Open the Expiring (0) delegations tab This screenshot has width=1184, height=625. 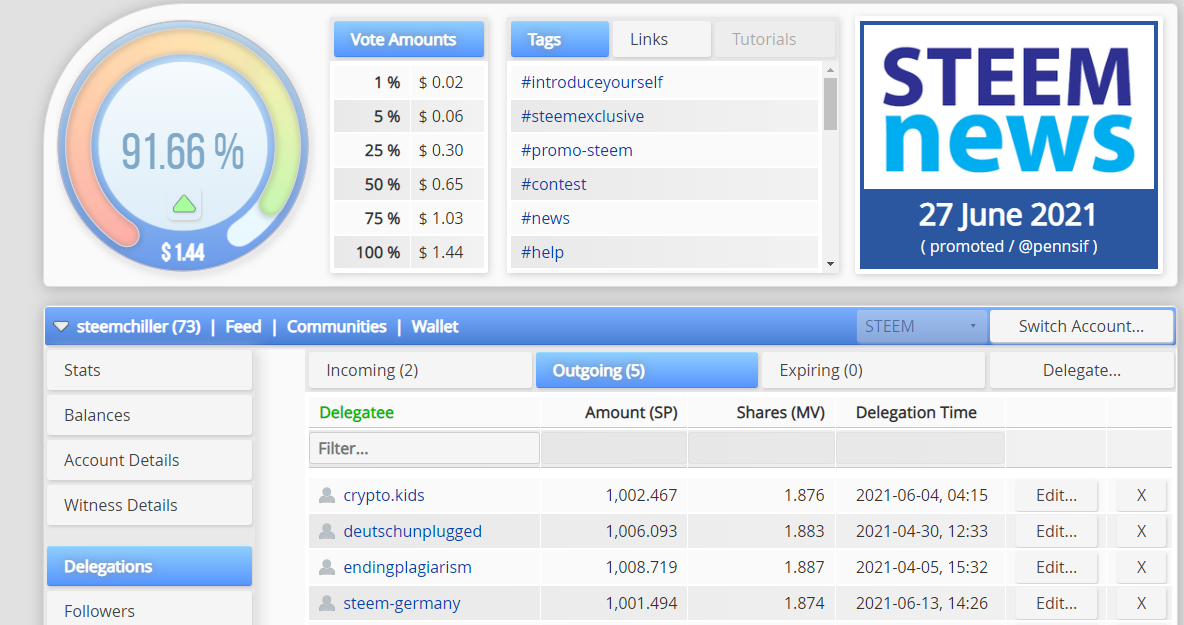click(873, 371)
